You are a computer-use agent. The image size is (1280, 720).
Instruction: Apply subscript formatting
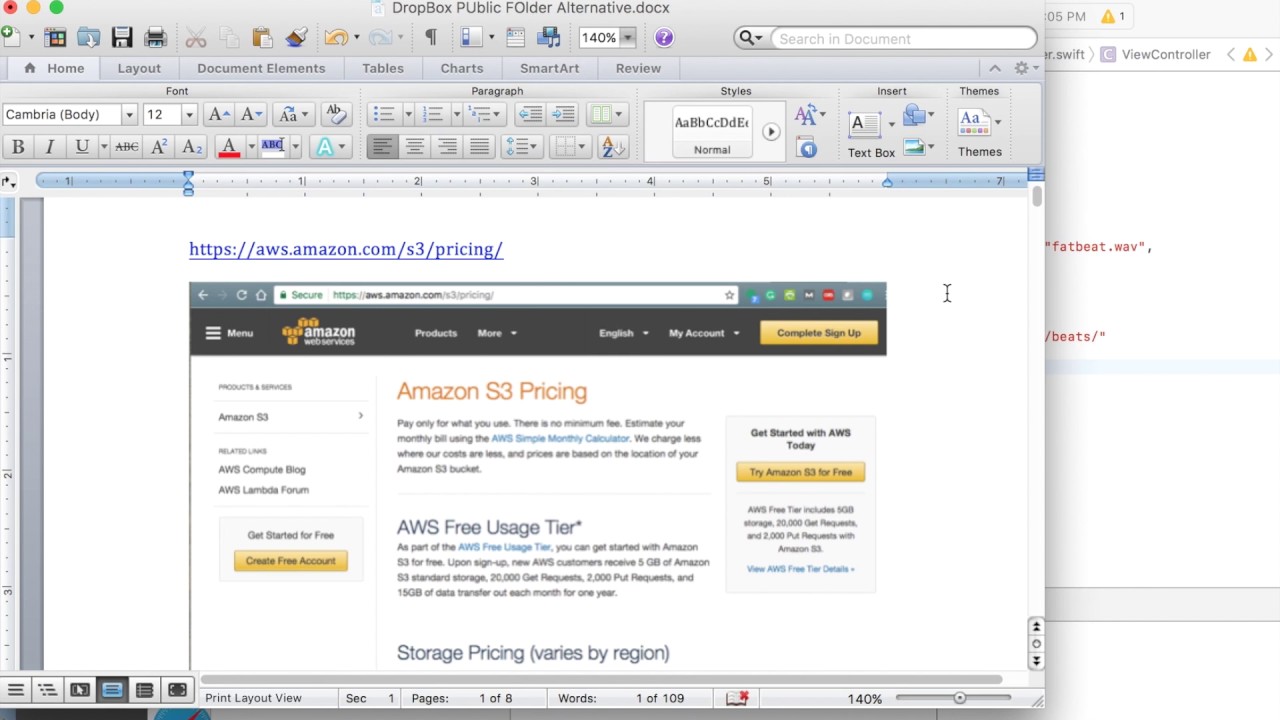coord(192,147)
